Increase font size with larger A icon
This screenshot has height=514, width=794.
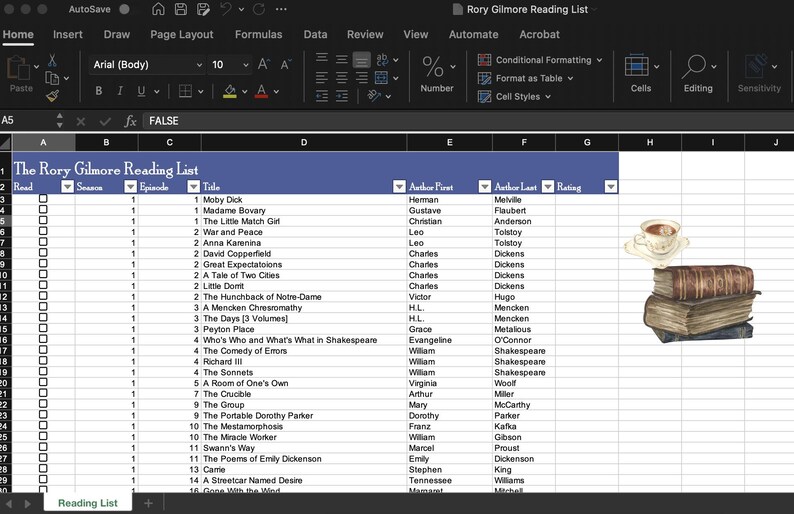coord(263,64)
